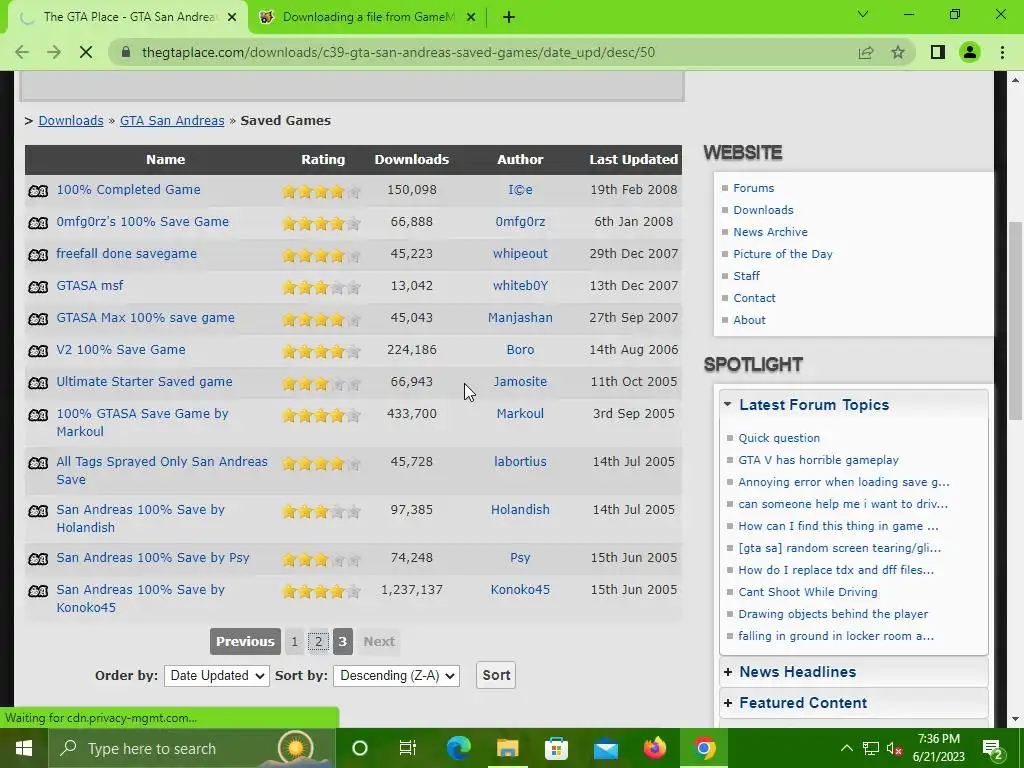Open the News Archive sidebar link
1024x768 pixels.
point(771,232)
